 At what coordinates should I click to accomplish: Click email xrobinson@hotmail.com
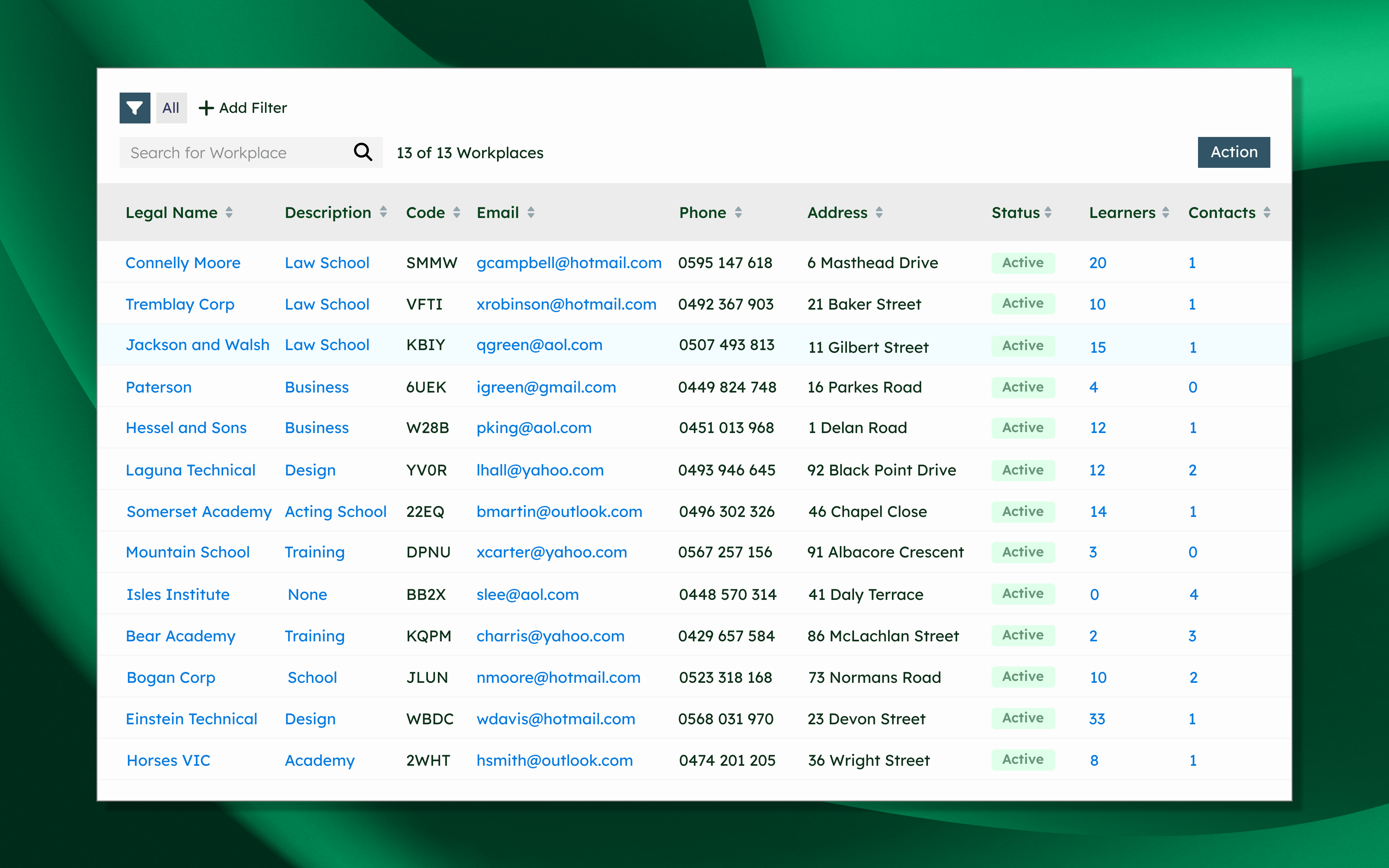[567, 304]
